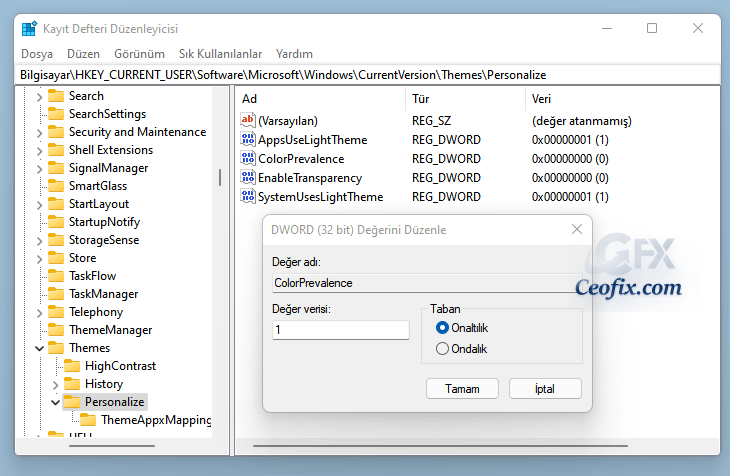Viewport: 730px width, 476px height.
Task: Click the Değer verisi input field
Action: 341,330
